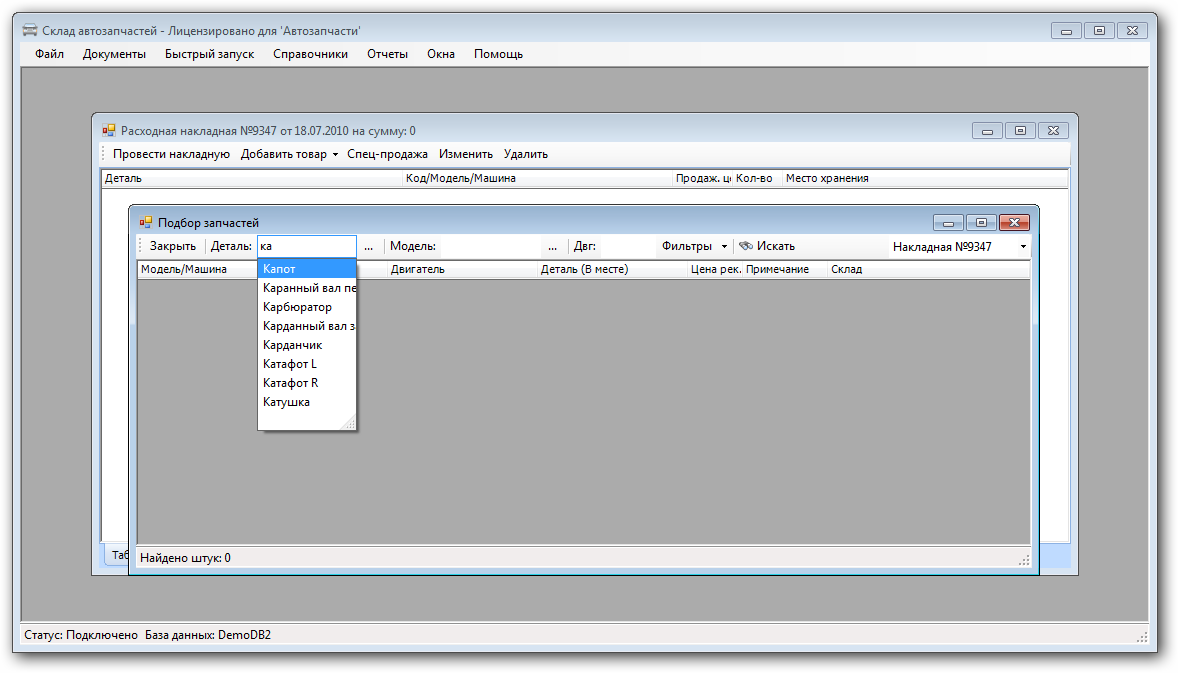Click the Двигатель column header

pos(418,269)
